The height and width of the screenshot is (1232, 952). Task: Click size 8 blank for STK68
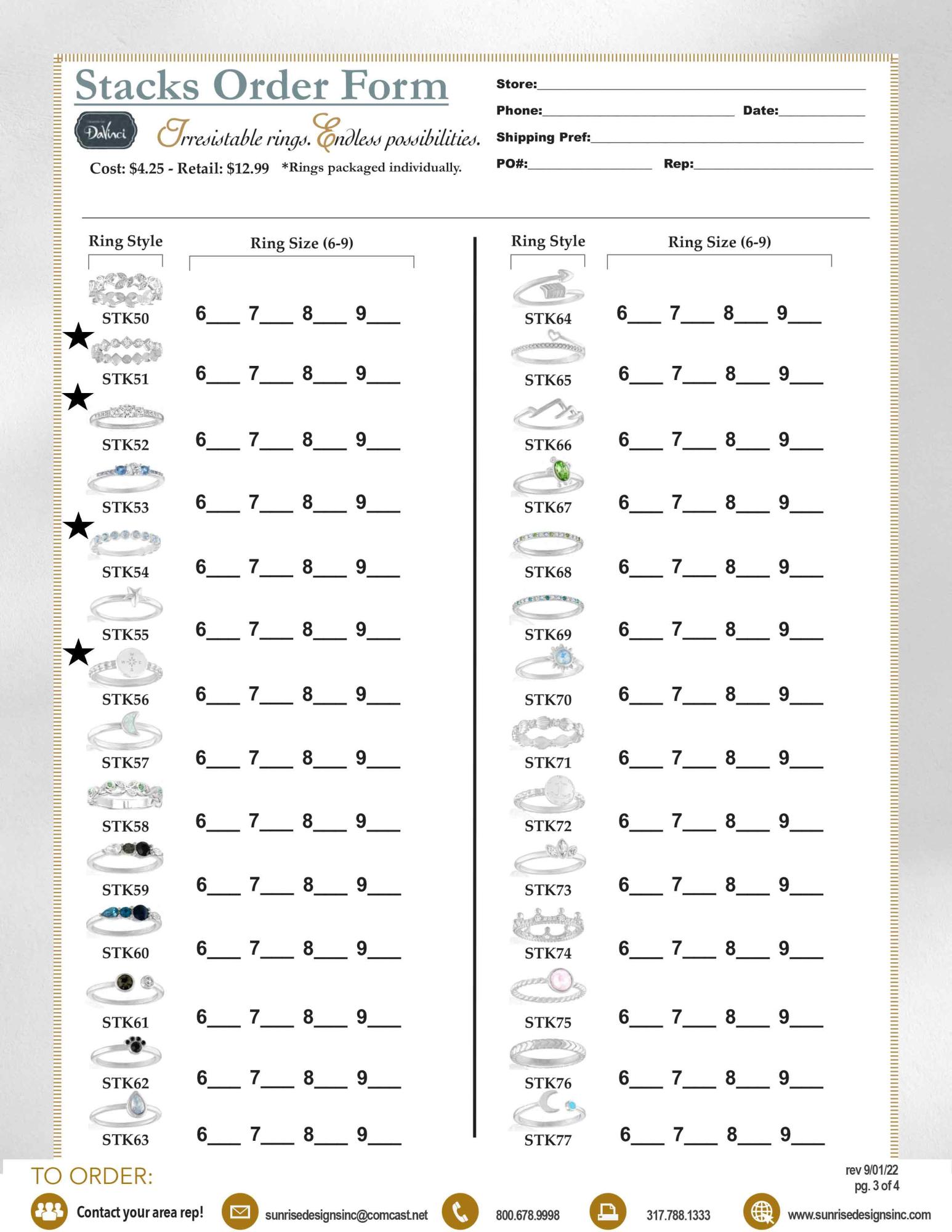pyautogui.click(x=753, y=569)
